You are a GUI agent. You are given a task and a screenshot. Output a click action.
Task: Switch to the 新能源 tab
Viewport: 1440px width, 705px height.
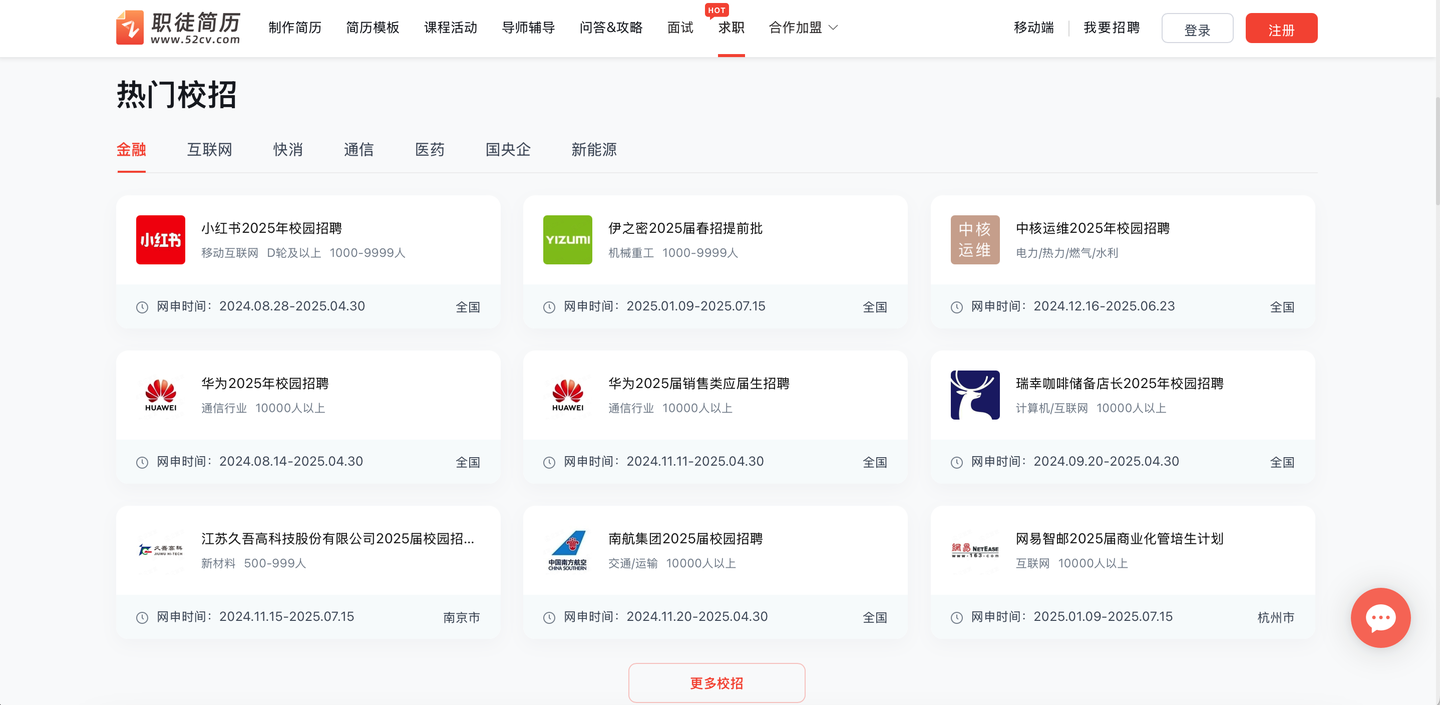tap(594, 150)
